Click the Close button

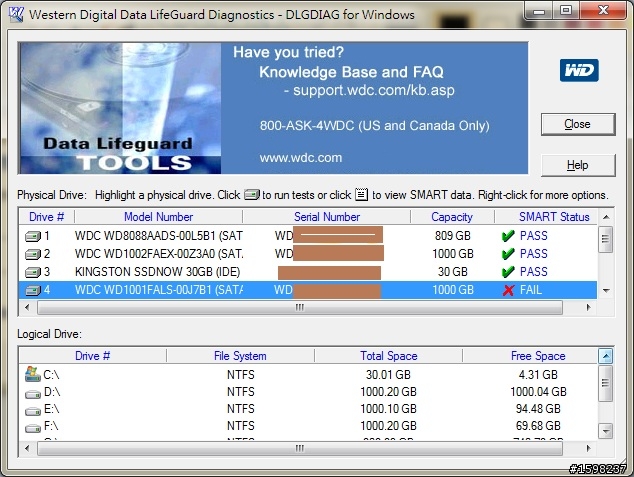(578, 124)
